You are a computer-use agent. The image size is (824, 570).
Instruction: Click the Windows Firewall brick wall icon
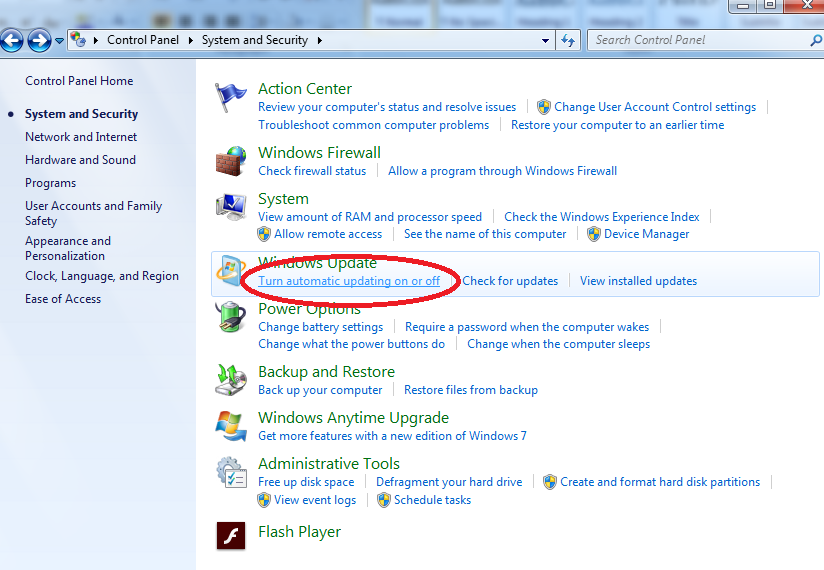tap(231, 161)
